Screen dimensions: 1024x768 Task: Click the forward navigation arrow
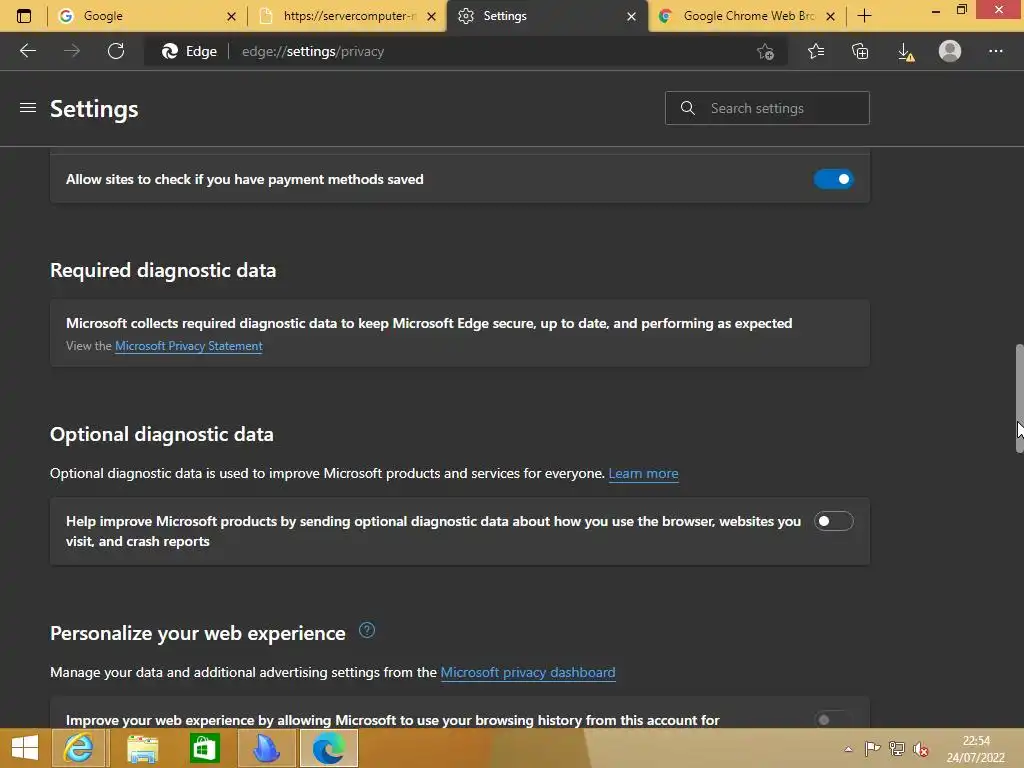tap(72, 51)
